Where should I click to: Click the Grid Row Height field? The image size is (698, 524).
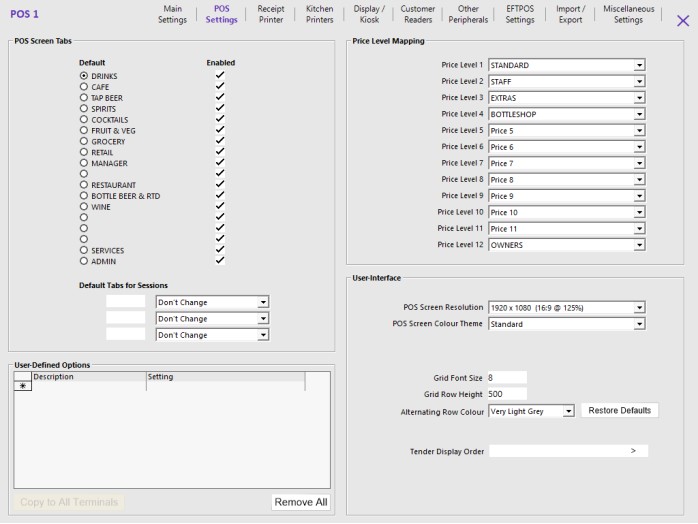coord(507,394)
